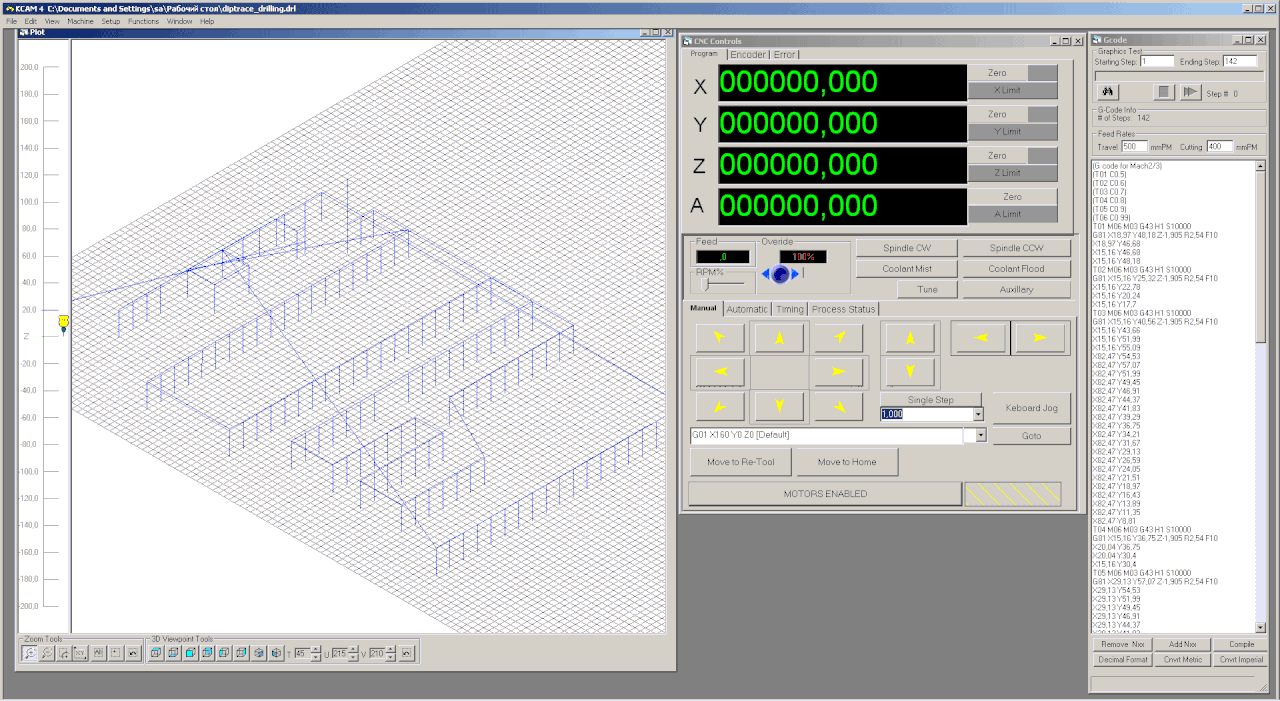Zero the X axis
Screen dimensions: 1280x701
(997, 73)
